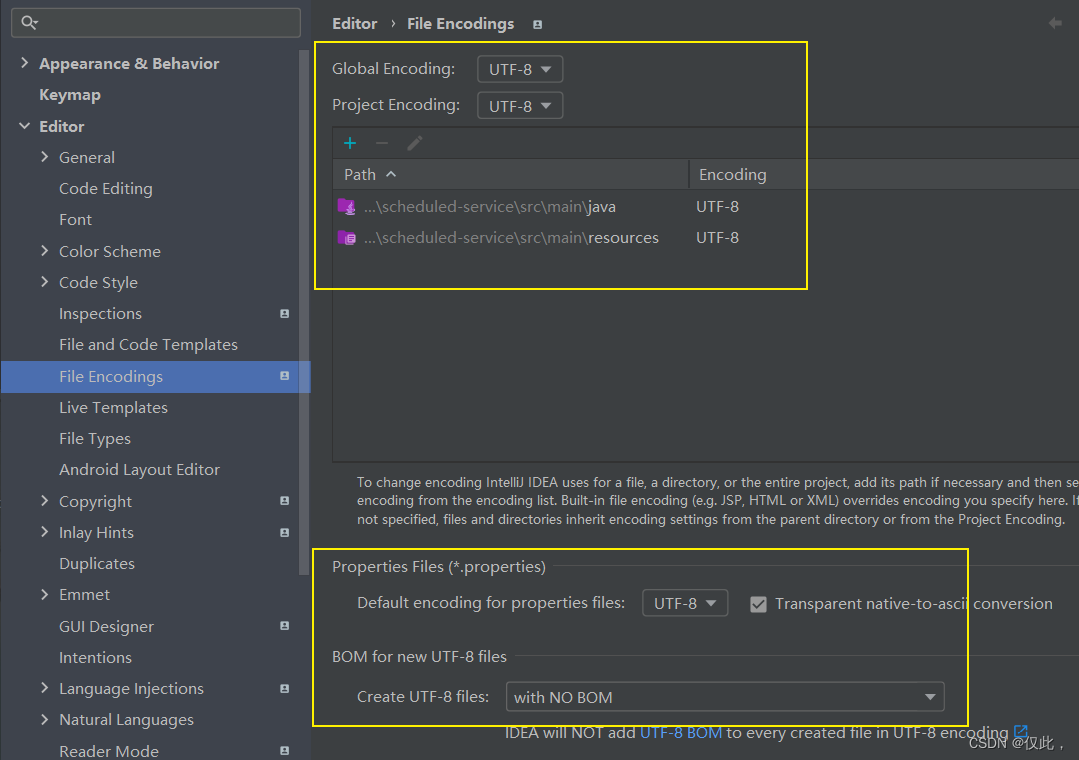Toggle Transparent native-to-ascii conversion checkbox

tap(758, 604)
